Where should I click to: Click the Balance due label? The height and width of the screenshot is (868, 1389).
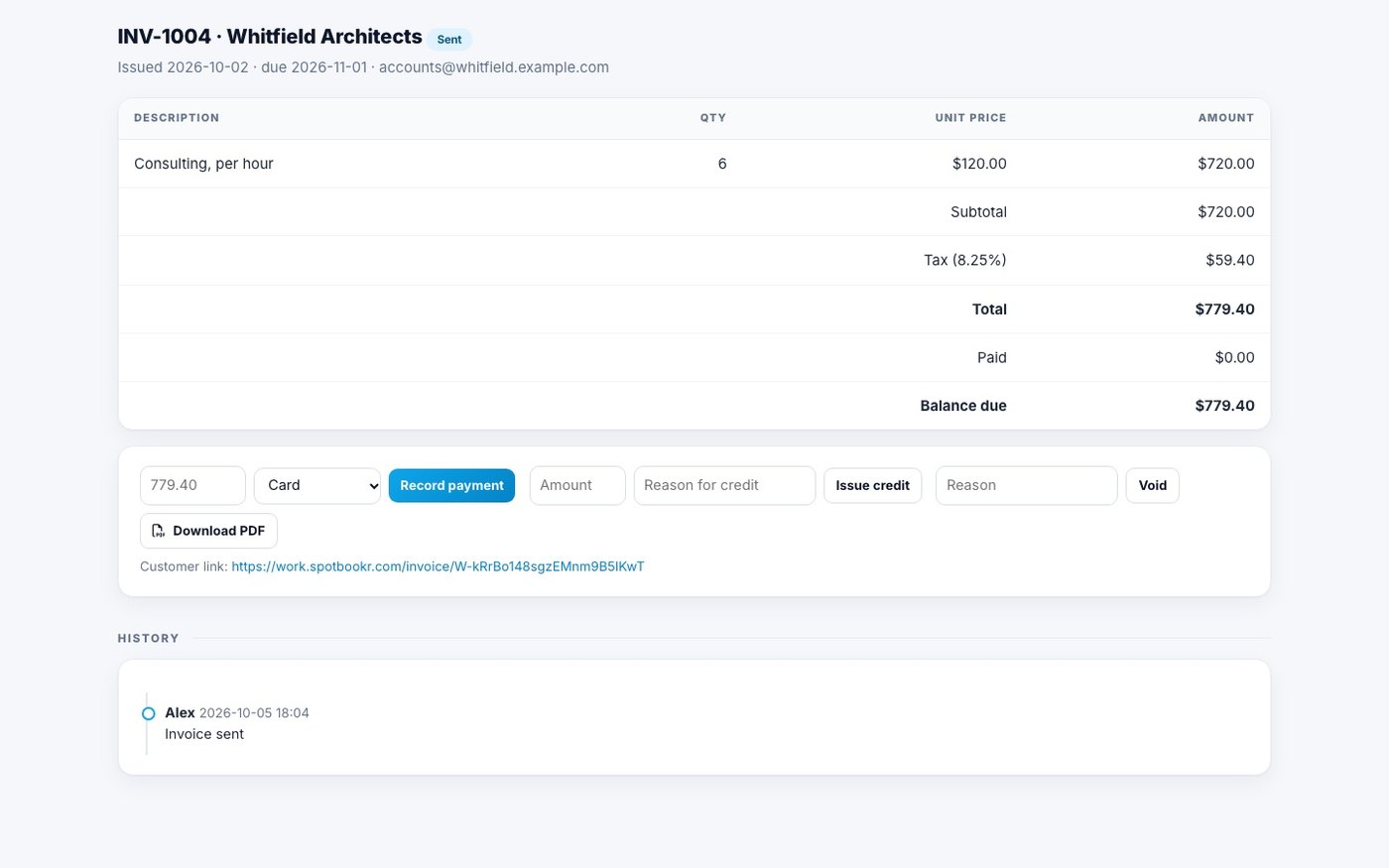[963, 406]
